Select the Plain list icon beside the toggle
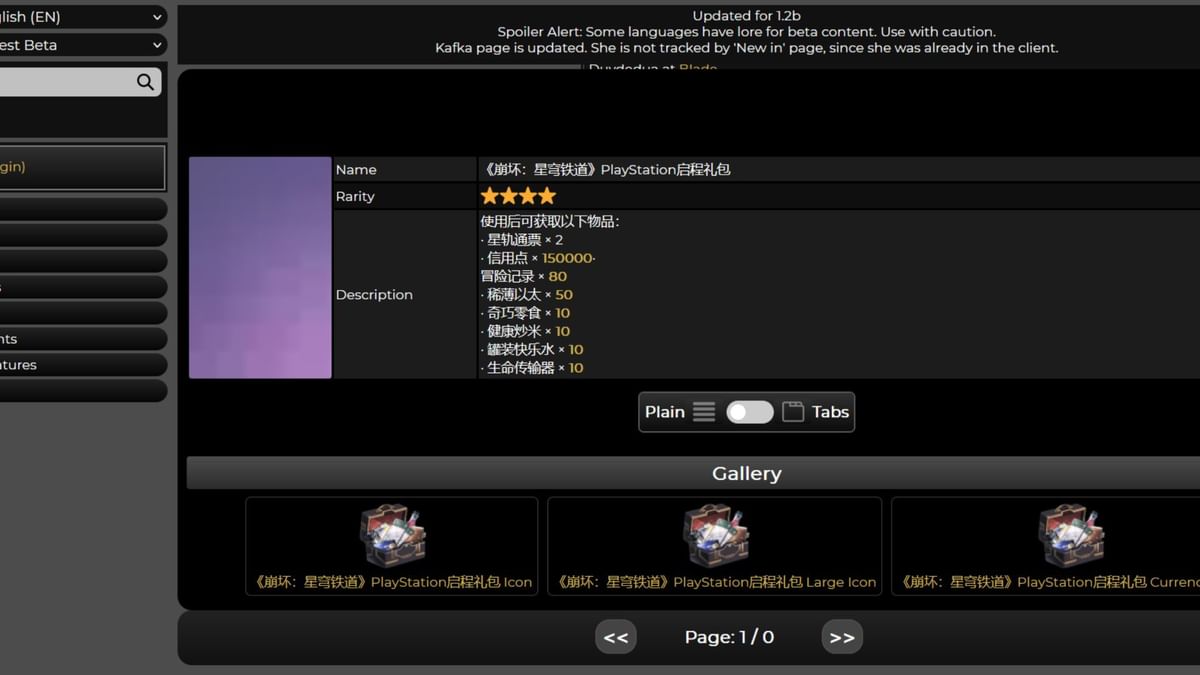This screenshot has width=1200, height=675. click(703, 411)
